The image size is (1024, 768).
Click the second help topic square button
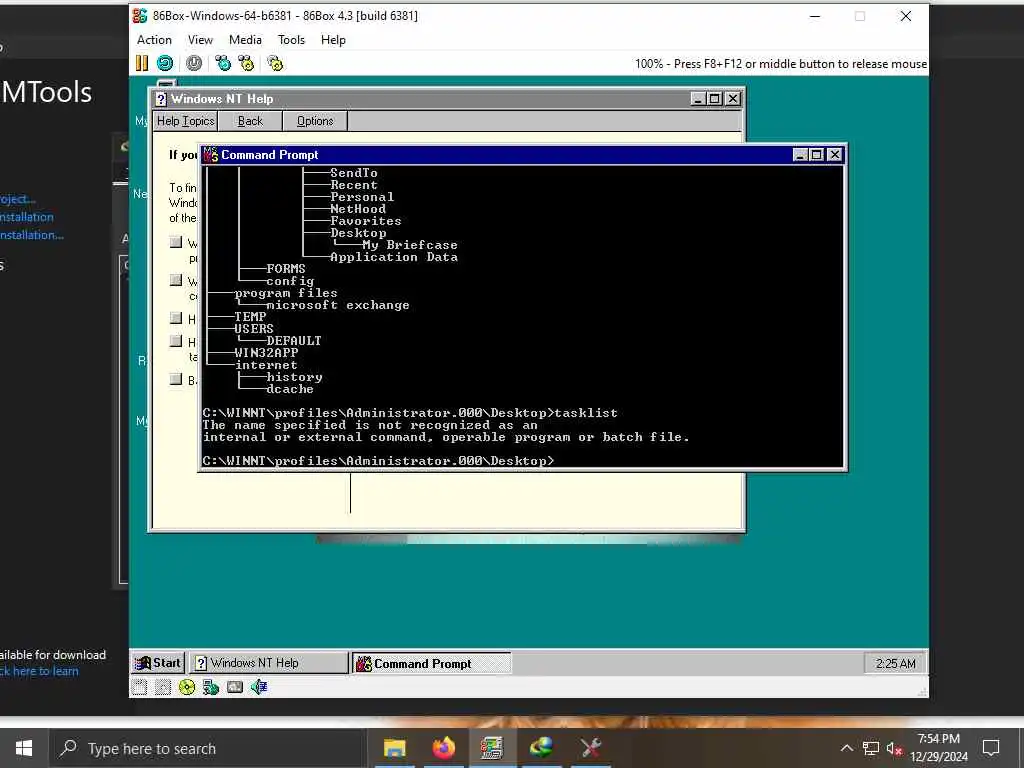point(176,280)
